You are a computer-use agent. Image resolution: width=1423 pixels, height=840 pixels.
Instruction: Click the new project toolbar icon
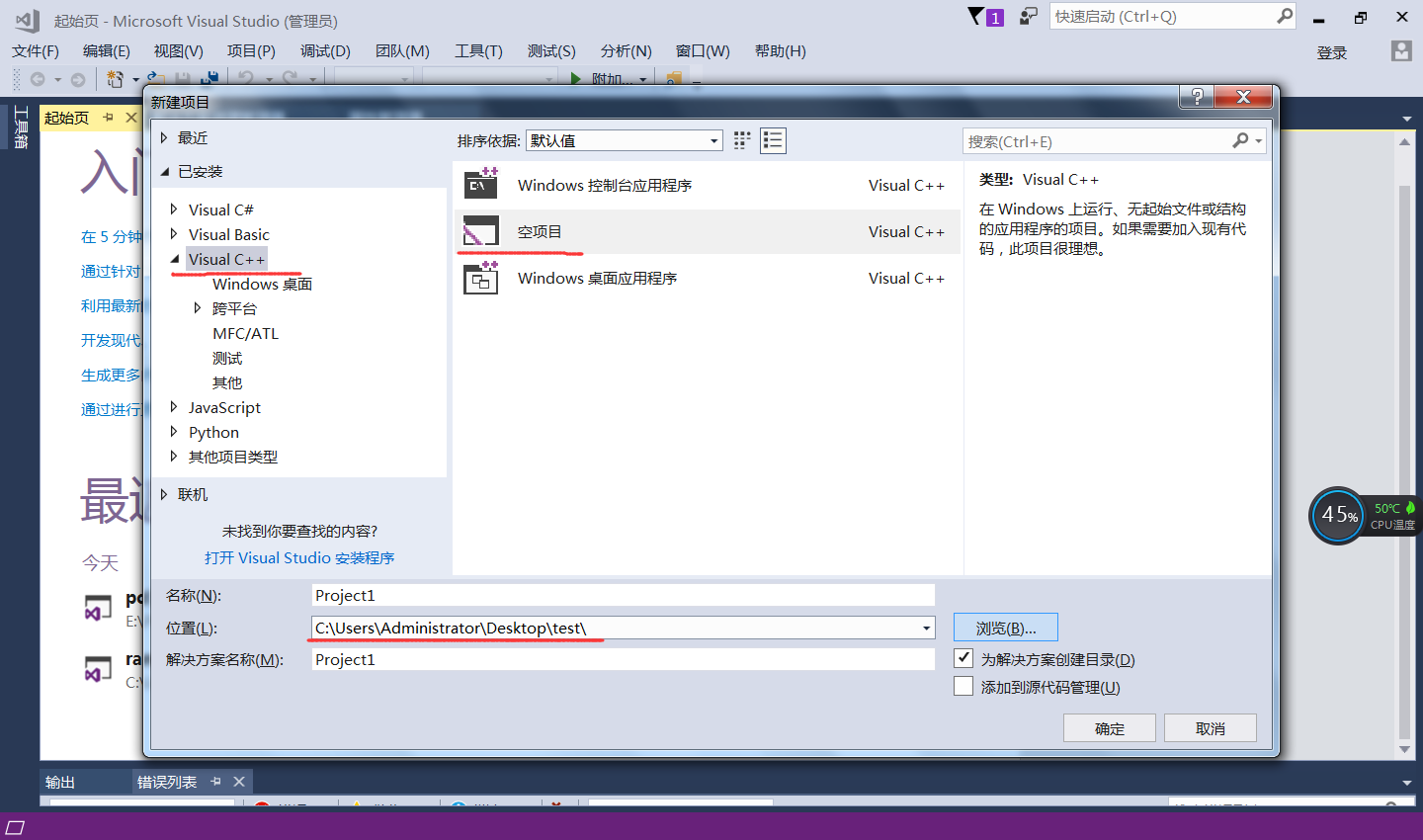(116, 79)
